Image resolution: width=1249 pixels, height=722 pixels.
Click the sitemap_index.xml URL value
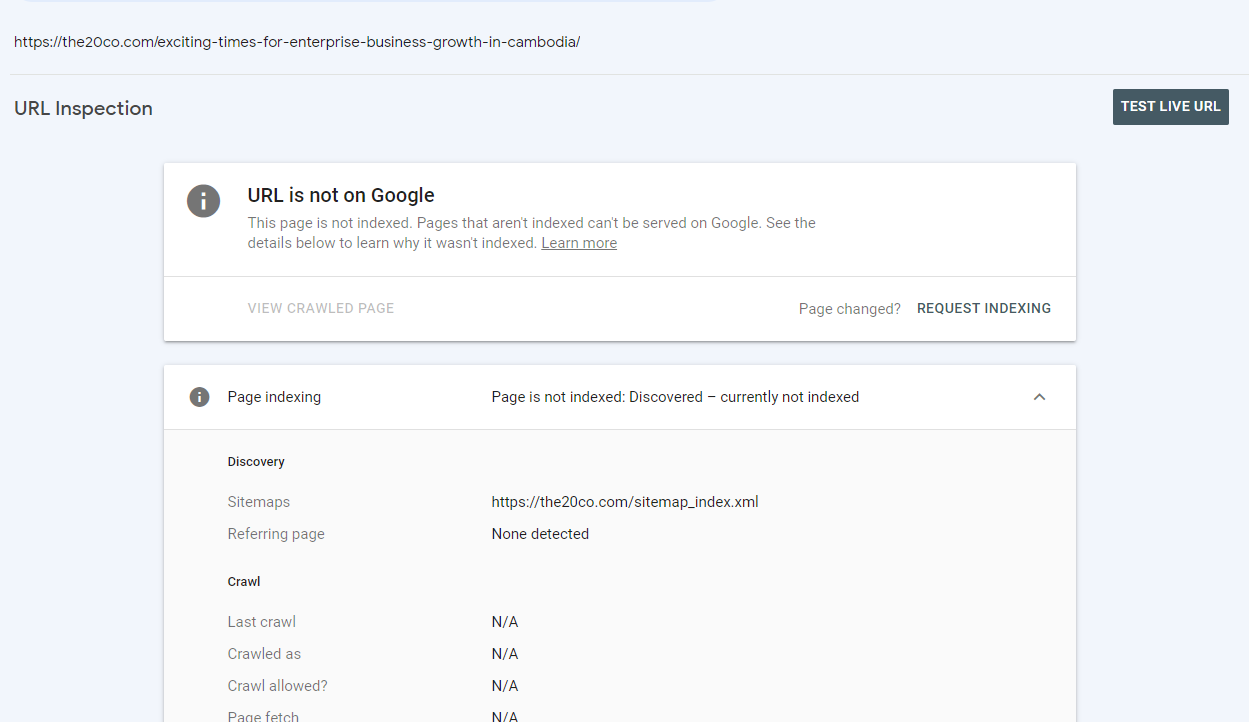(625, 502)
